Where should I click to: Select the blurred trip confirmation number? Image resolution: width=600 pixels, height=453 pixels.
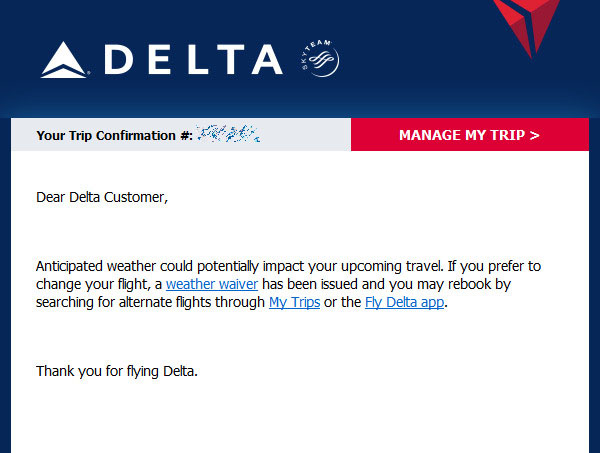tap(228, 134)
